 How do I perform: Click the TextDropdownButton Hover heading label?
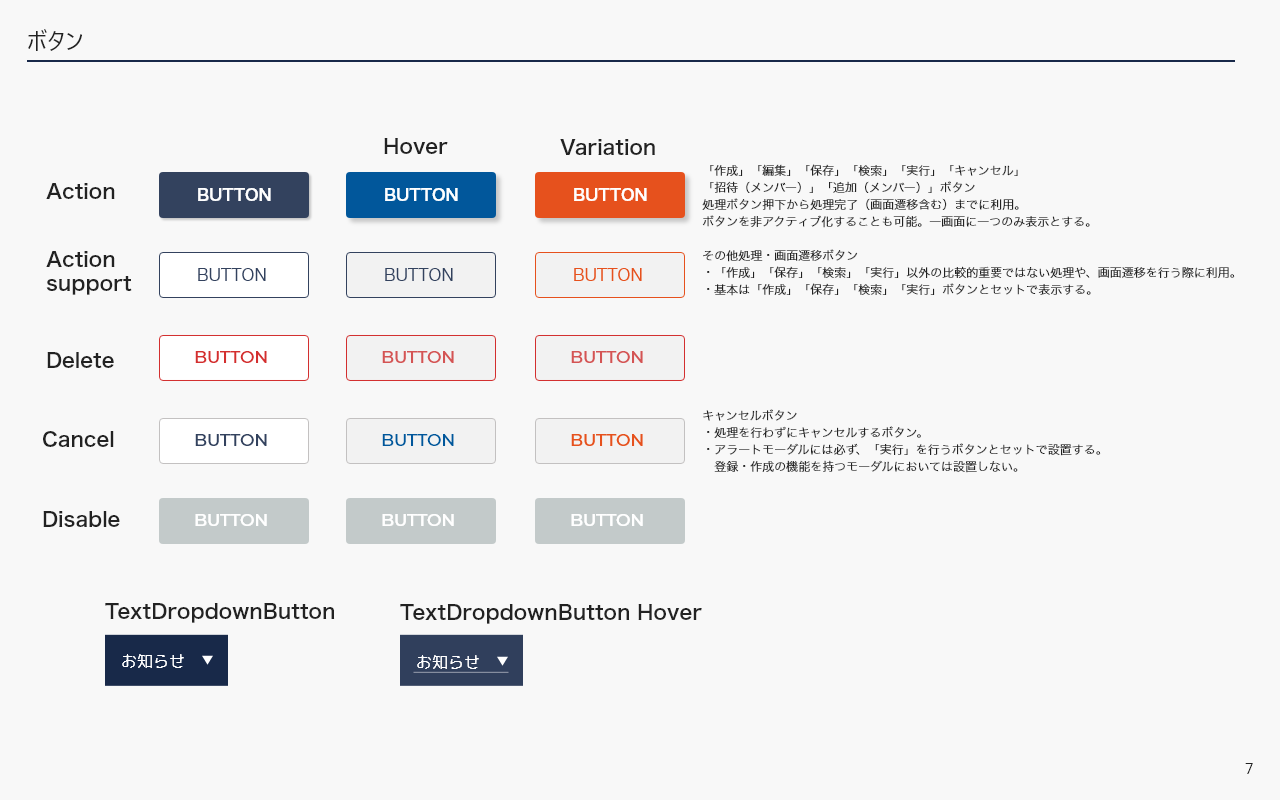pyautogui.click(x=550, y=612)
